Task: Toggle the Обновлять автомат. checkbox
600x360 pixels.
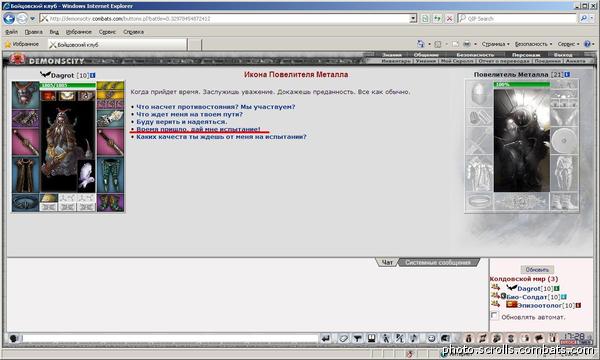Action: [495, 316]
